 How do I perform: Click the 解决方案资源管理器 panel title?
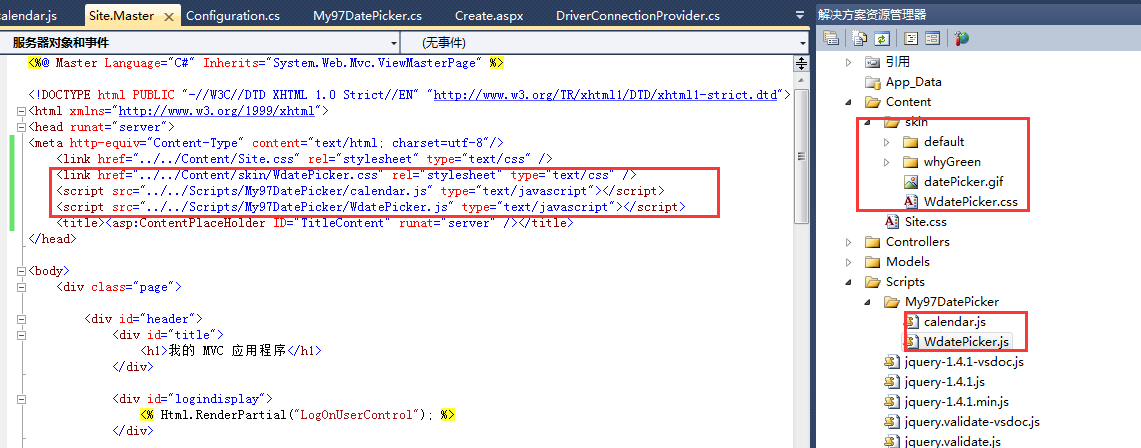coord(872,15)
